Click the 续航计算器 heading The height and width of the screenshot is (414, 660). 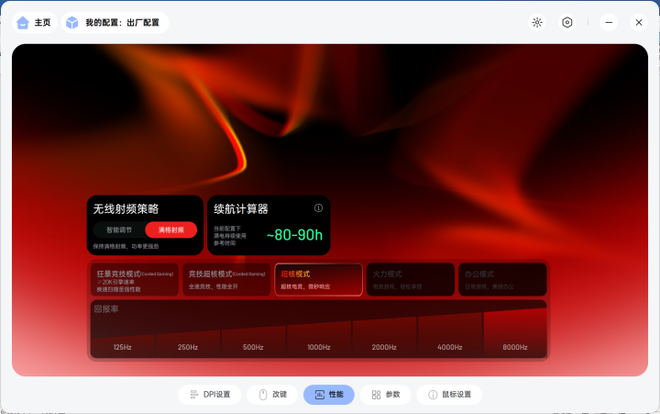coord(241,209)
